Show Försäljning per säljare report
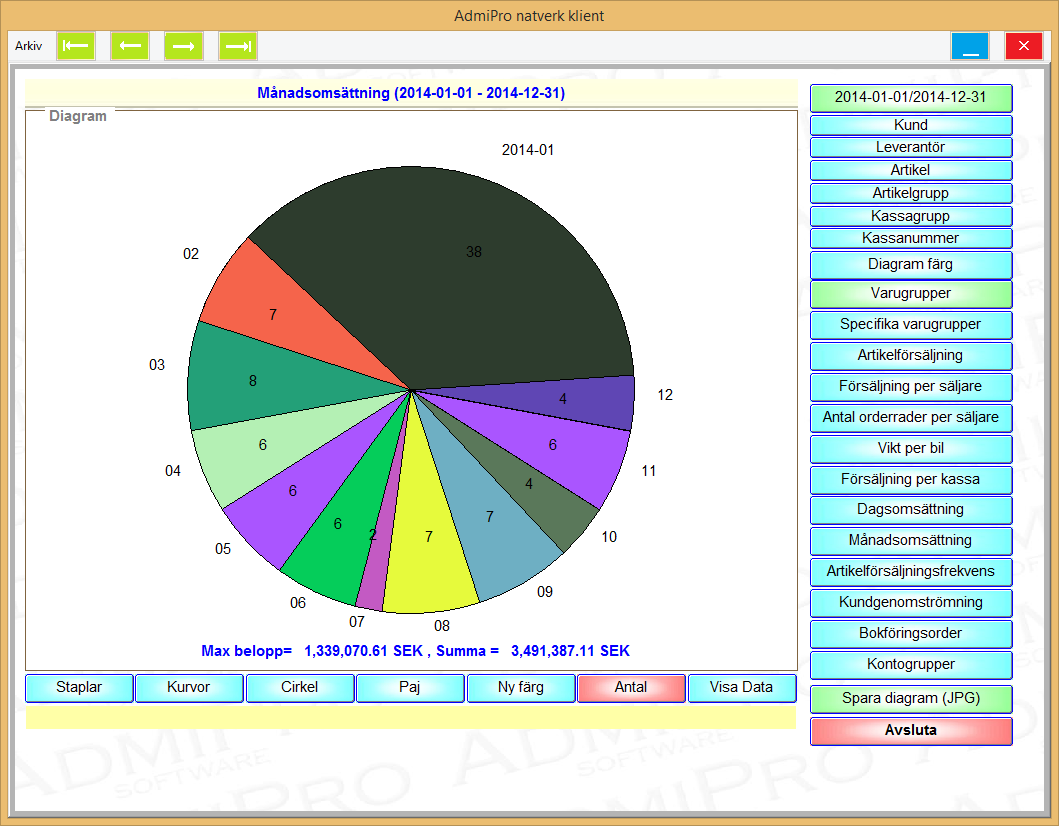This screenshot has height=826, width=1059. 911,386
